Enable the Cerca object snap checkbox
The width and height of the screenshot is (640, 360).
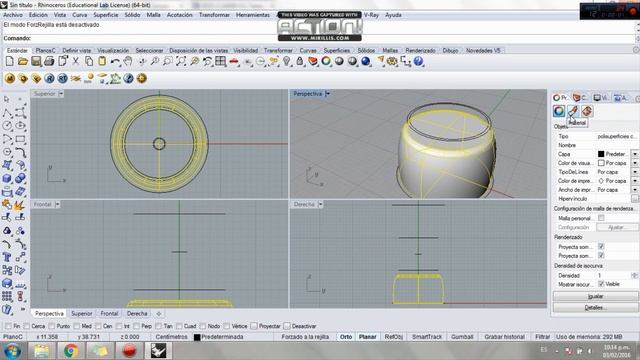pos(27,326)
